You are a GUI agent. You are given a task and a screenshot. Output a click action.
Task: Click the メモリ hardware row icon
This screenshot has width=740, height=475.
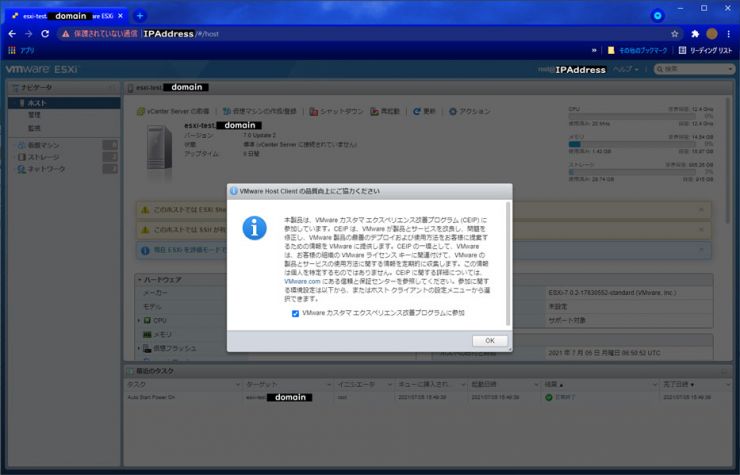(147, 334)
